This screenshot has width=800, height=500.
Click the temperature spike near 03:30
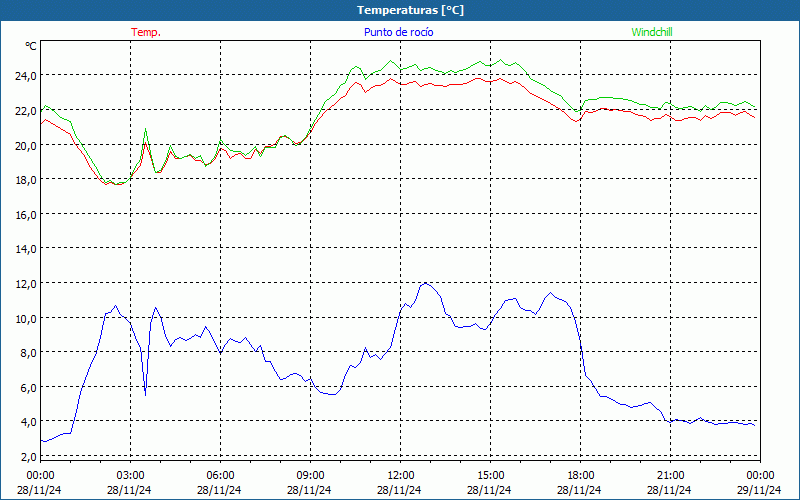tap(145, 143)
